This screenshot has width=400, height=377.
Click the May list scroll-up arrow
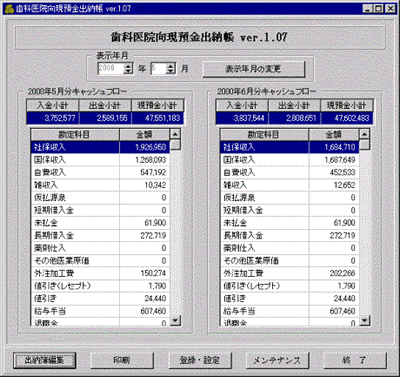[175, 134]
